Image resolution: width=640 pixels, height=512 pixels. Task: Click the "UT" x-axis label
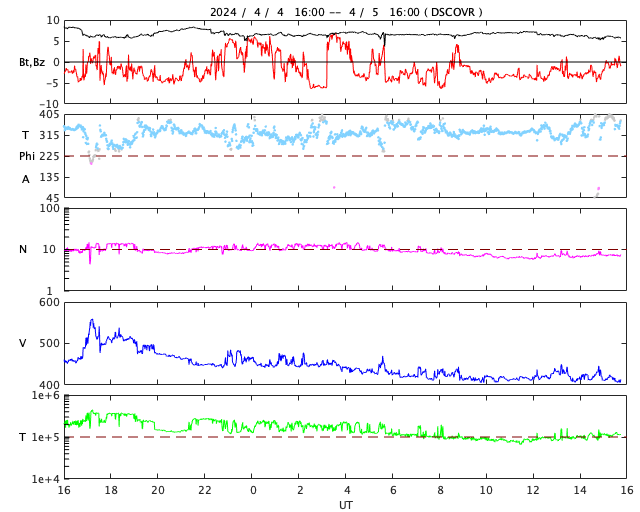pyautogui.click(x=345, y=505)
